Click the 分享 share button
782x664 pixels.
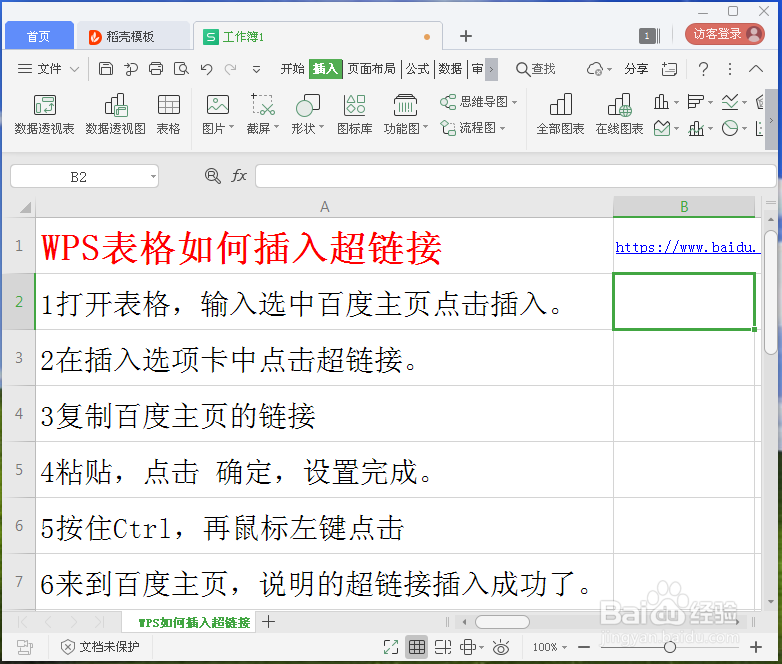coord(636,69)
